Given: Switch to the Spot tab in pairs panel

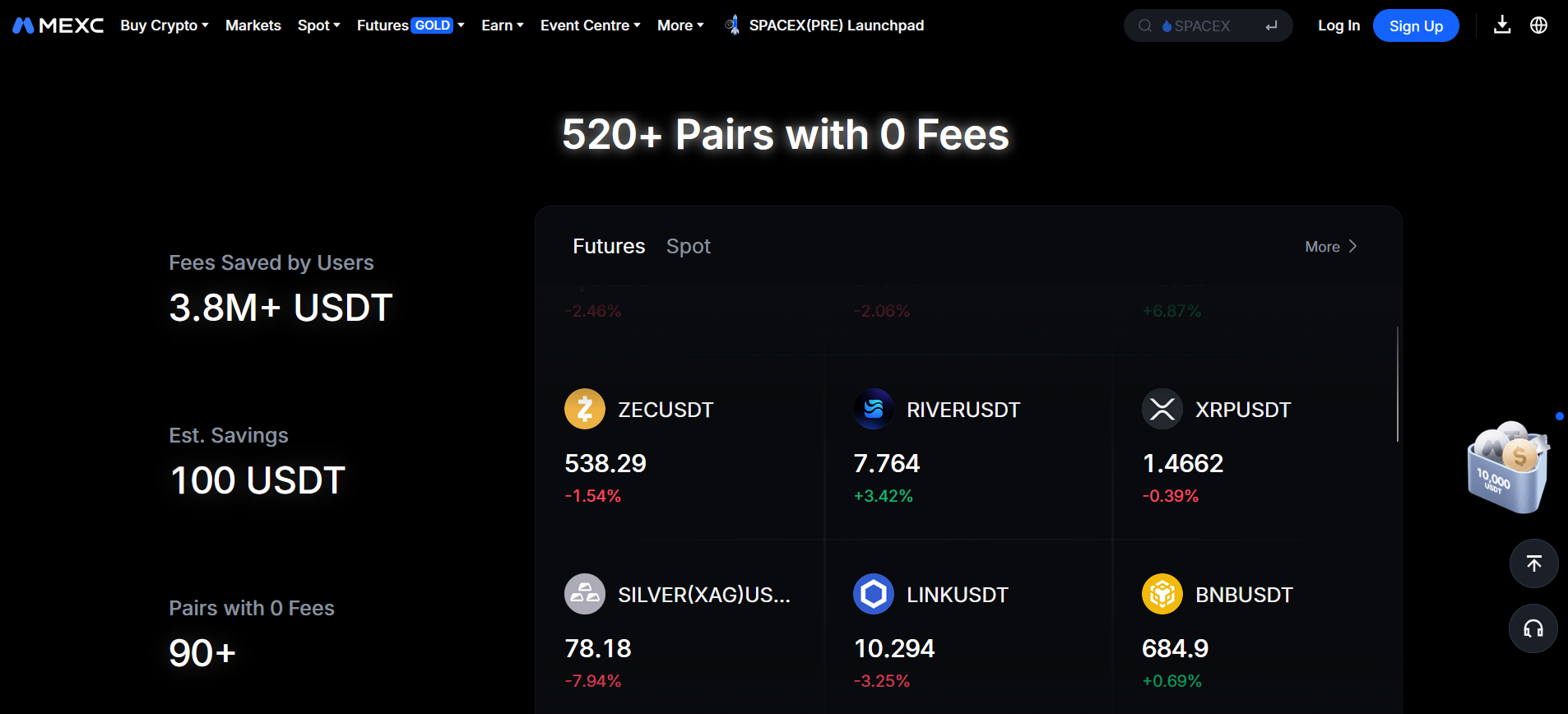Looking at the screenshot, I should click(x=689, y=246).
